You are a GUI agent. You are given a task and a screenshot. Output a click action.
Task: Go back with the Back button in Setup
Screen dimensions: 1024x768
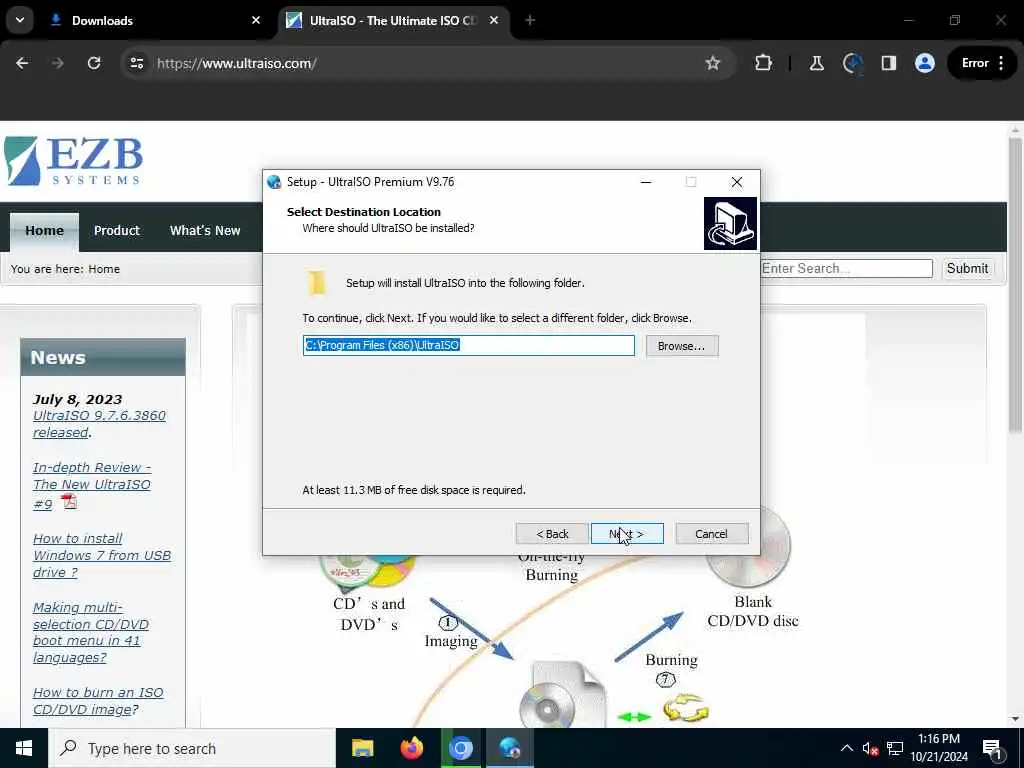pyautogui.click(x=552, y=534)
